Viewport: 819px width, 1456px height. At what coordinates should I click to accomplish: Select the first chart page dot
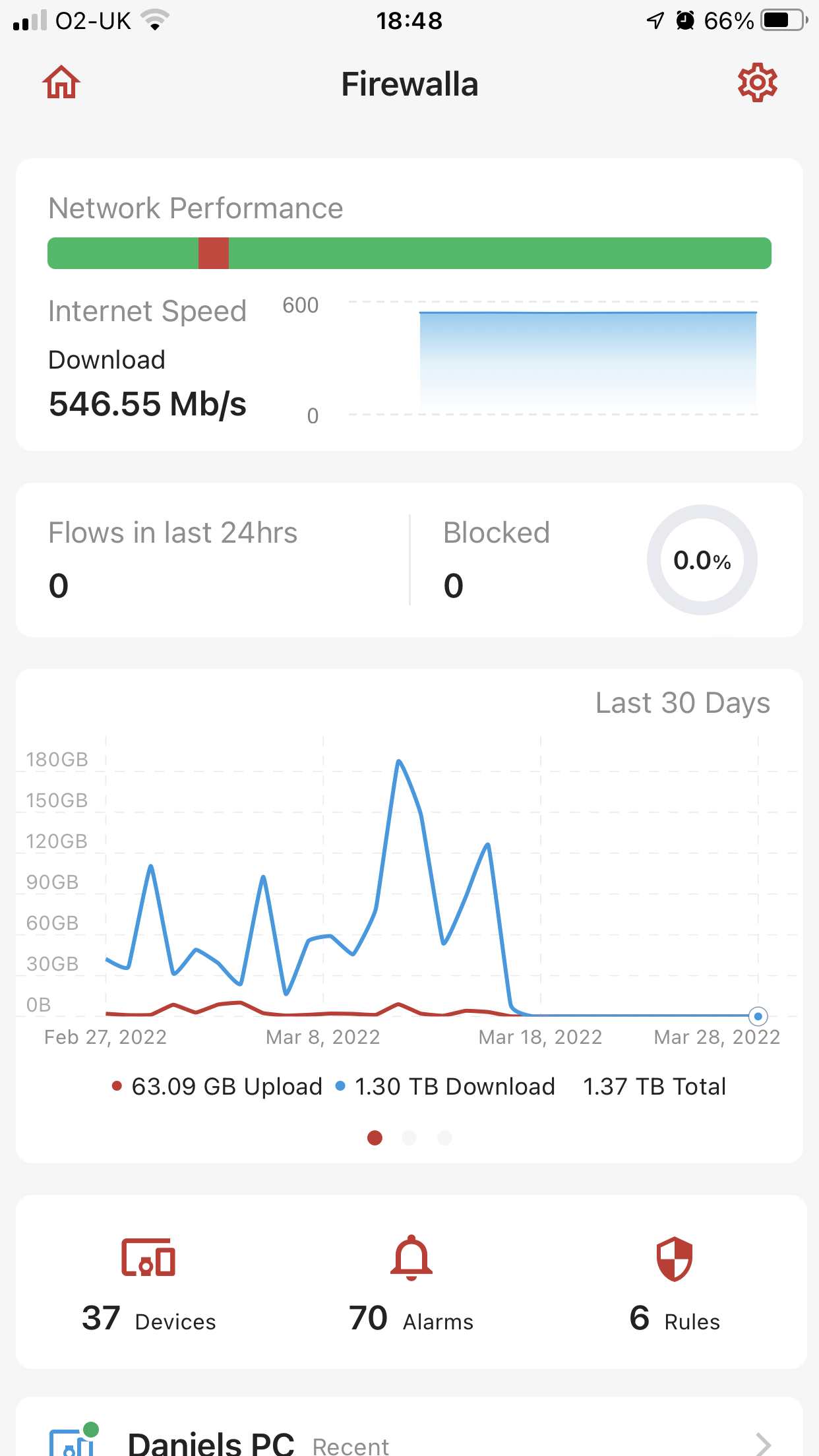[x=375, y=1137]
